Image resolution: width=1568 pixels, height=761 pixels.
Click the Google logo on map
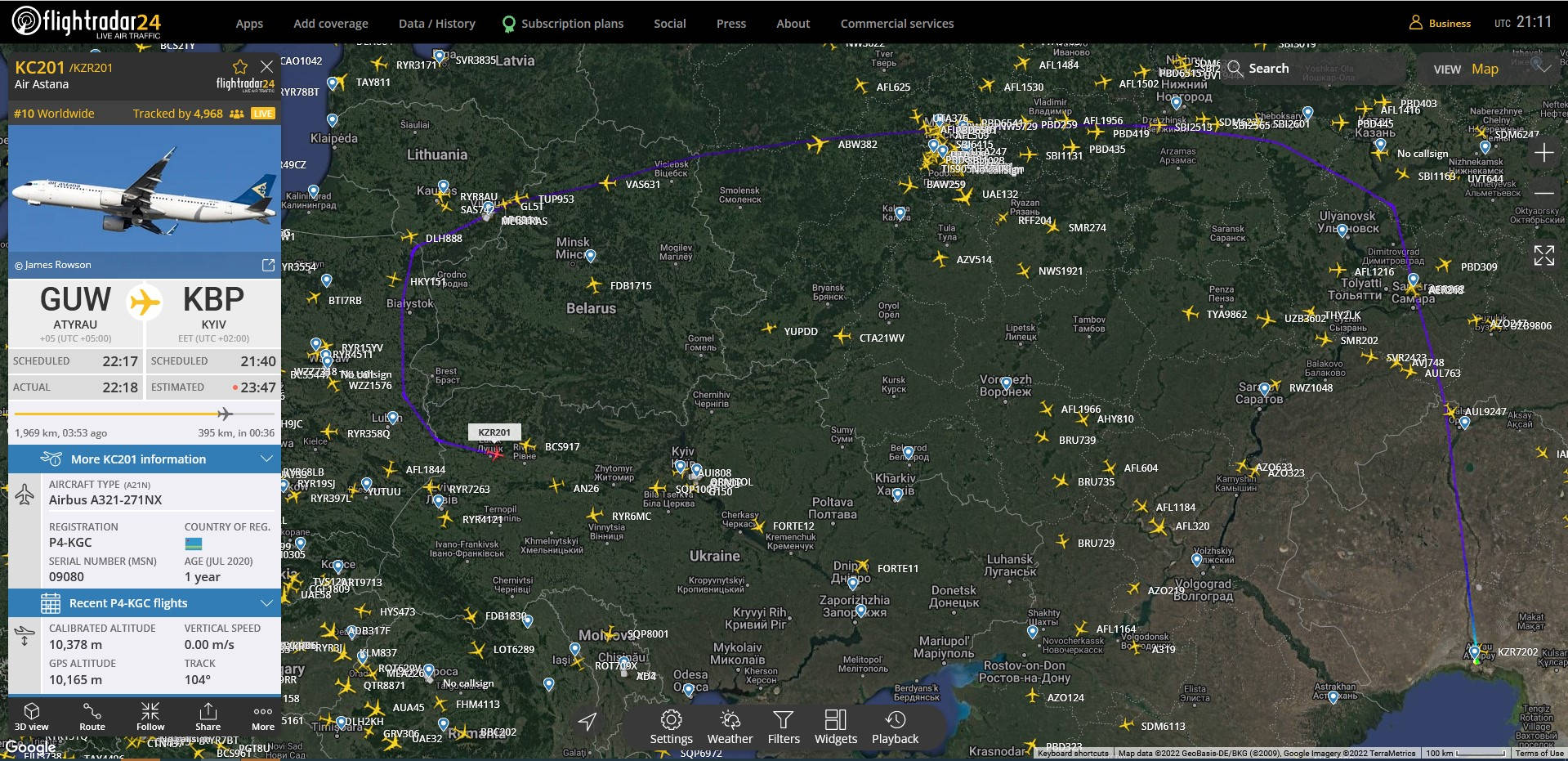pyautogui.click(x=30, y=747)
